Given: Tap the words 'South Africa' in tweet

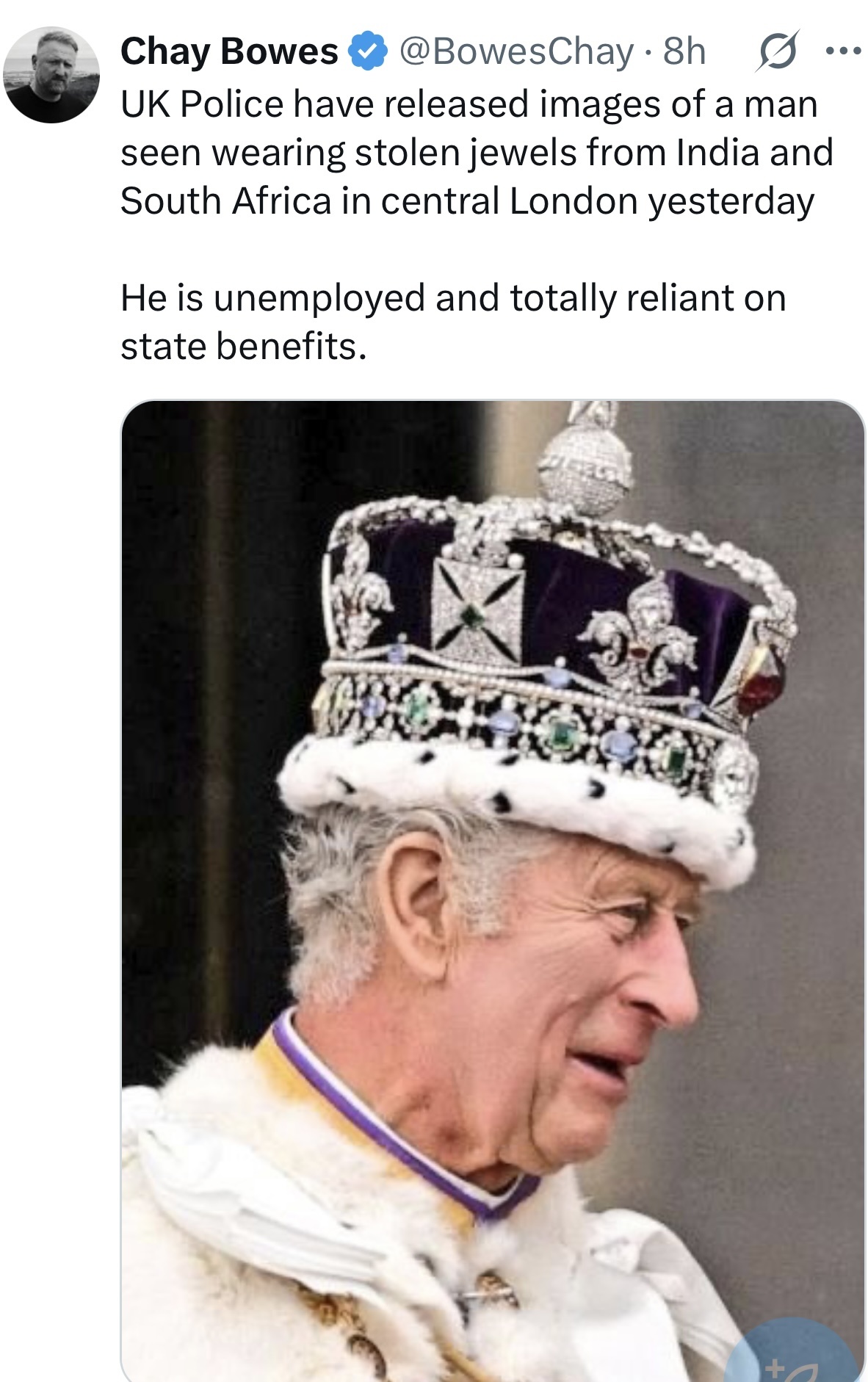Looking at the screenshot, I should pos(225,200).
